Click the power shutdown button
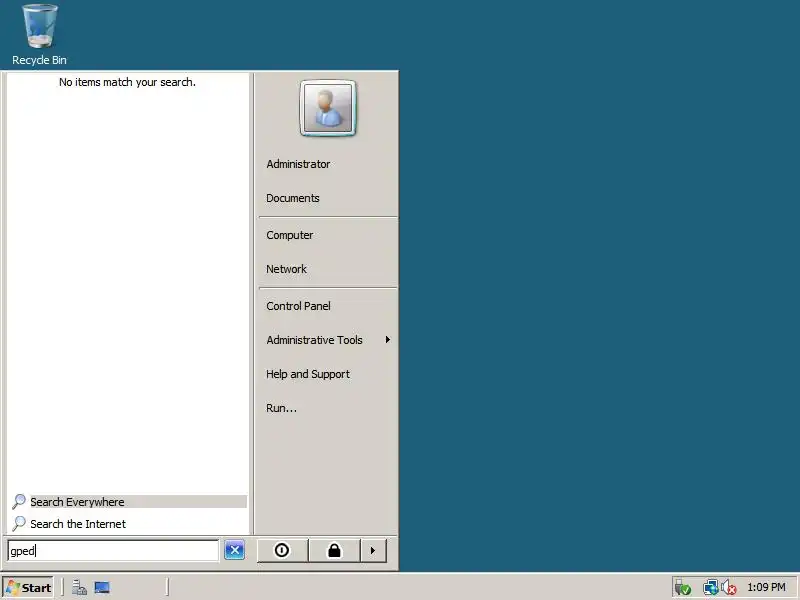Viewport: 800px width, 600px height. (282, 551)
